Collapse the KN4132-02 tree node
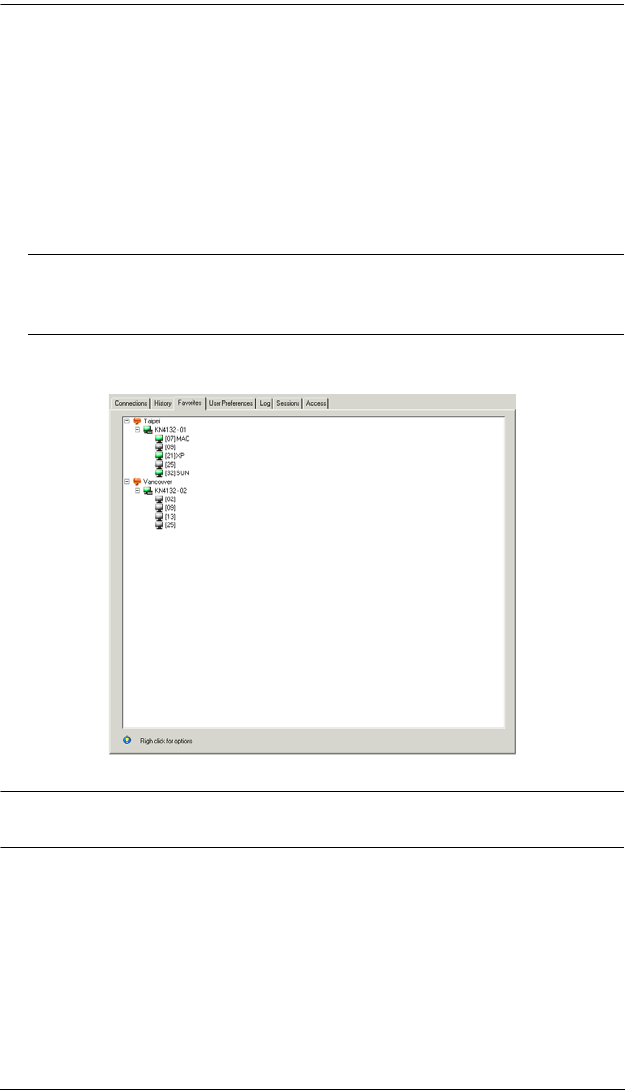The image size is (625, 1090). (137, 491)
